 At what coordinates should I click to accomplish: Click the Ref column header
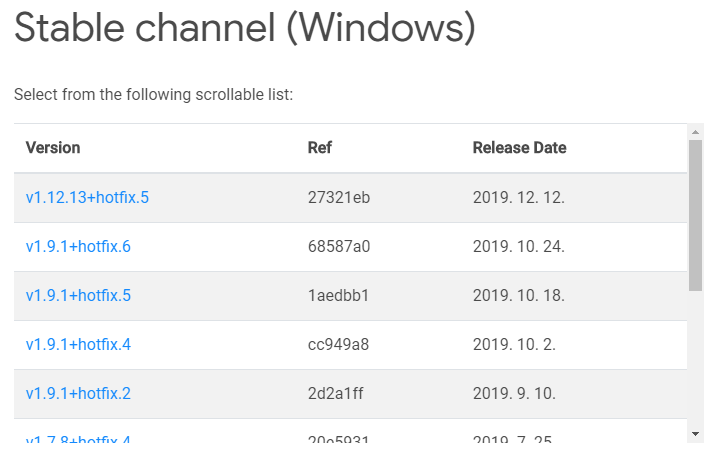click(320, 148)
